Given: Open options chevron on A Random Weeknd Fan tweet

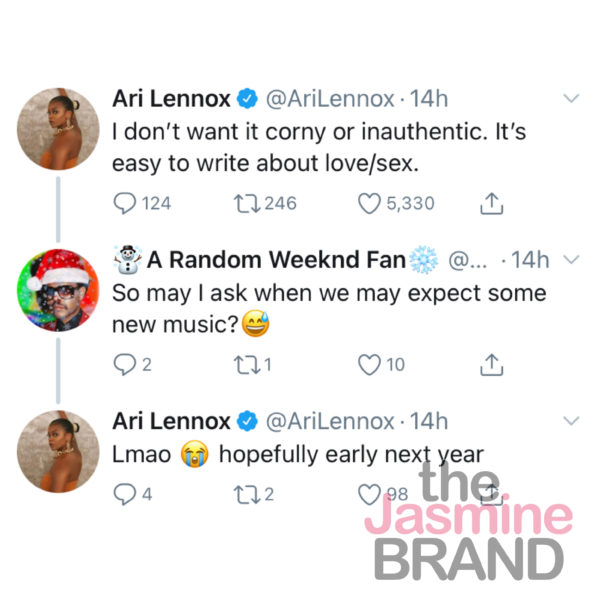Looking at the screenshot, I should (x=571, y=260).
